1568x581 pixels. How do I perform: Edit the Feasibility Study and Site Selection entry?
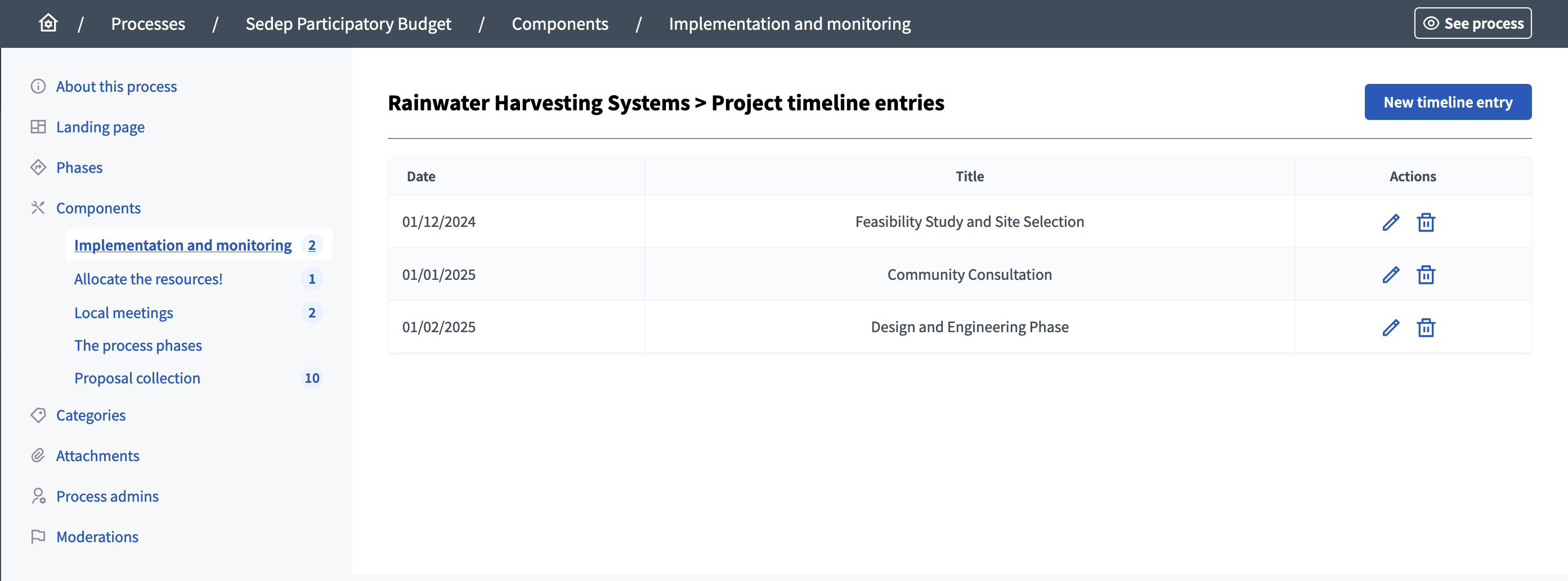click(x=1390, y=223)
